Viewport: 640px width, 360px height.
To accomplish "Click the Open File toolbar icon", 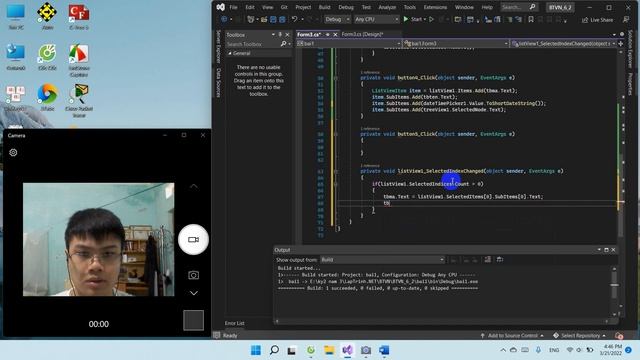I will (x=264, y=19).
